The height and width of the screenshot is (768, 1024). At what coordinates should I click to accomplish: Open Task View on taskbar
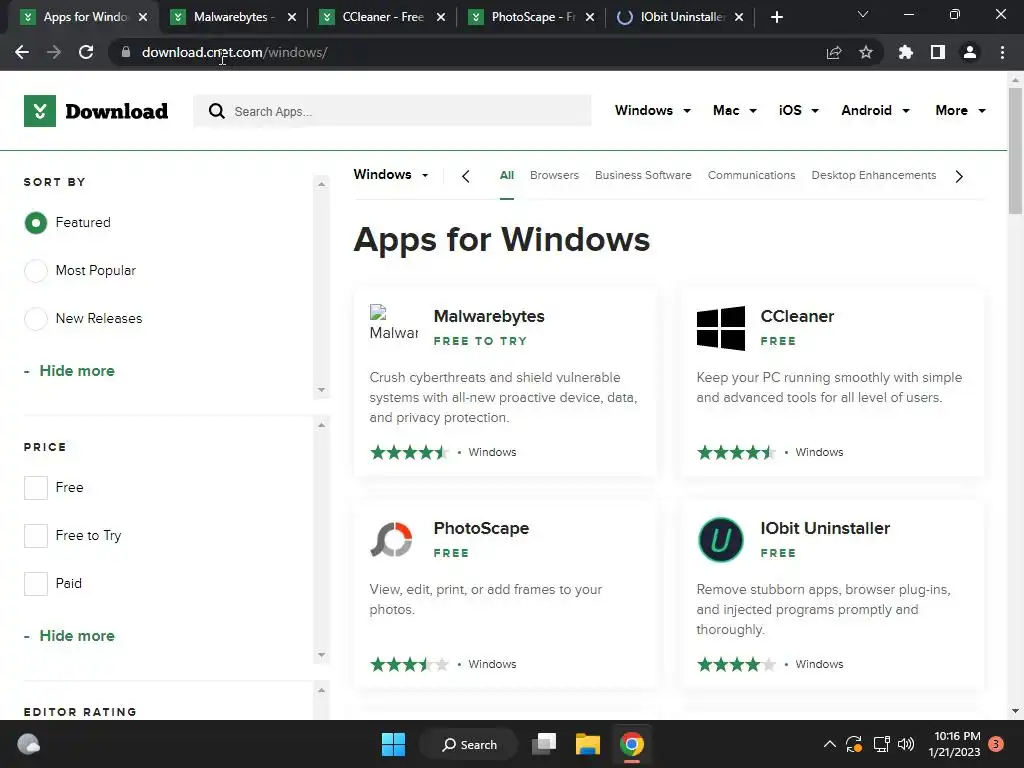(544, 744)
